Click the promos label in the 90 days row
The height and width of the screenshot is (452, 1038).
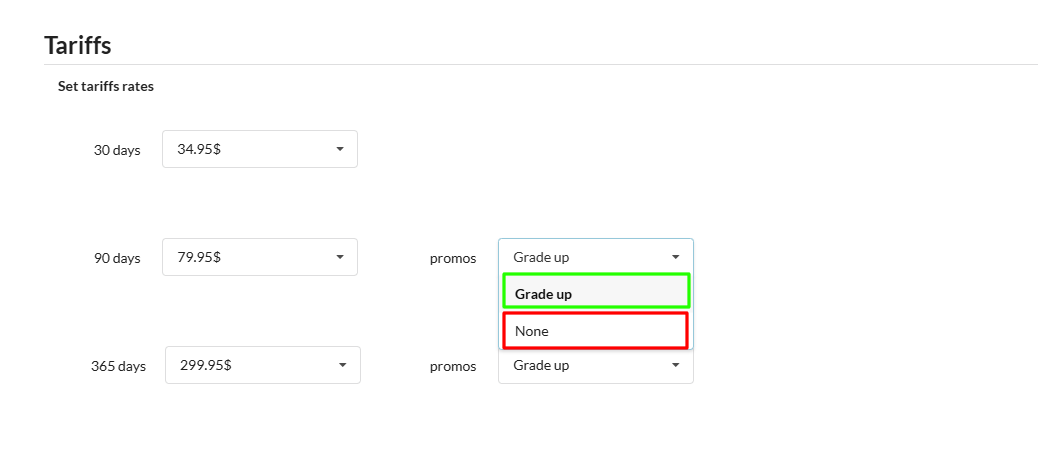coord(453,258)
